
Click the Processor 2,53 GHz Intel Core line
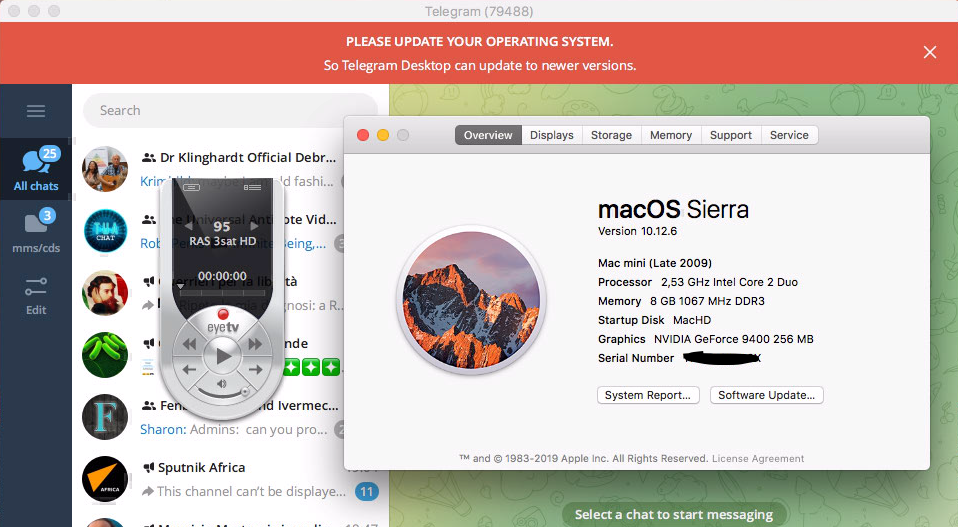pos(698,282)
